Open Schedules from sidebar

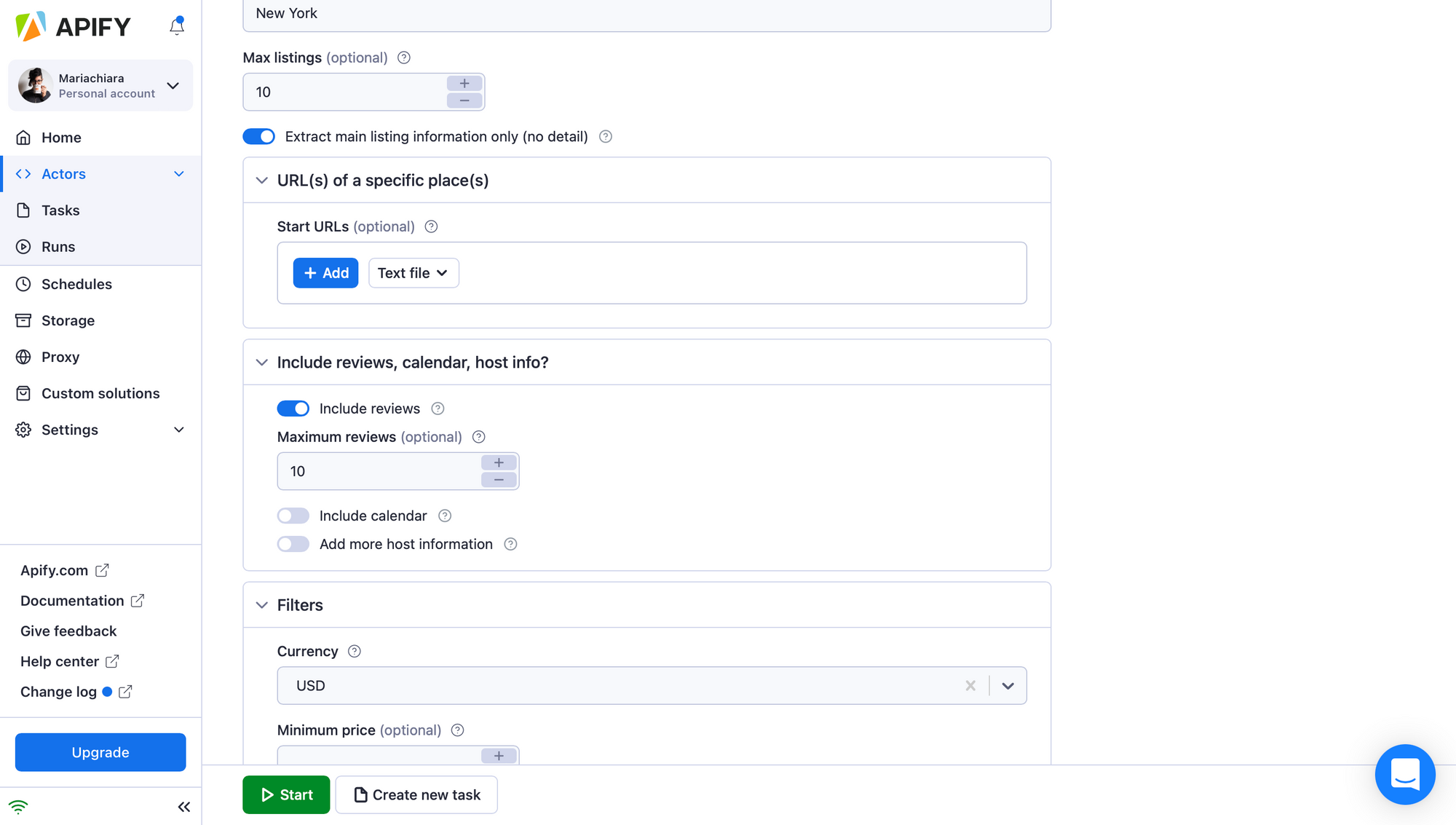click(x=100, y=284)
